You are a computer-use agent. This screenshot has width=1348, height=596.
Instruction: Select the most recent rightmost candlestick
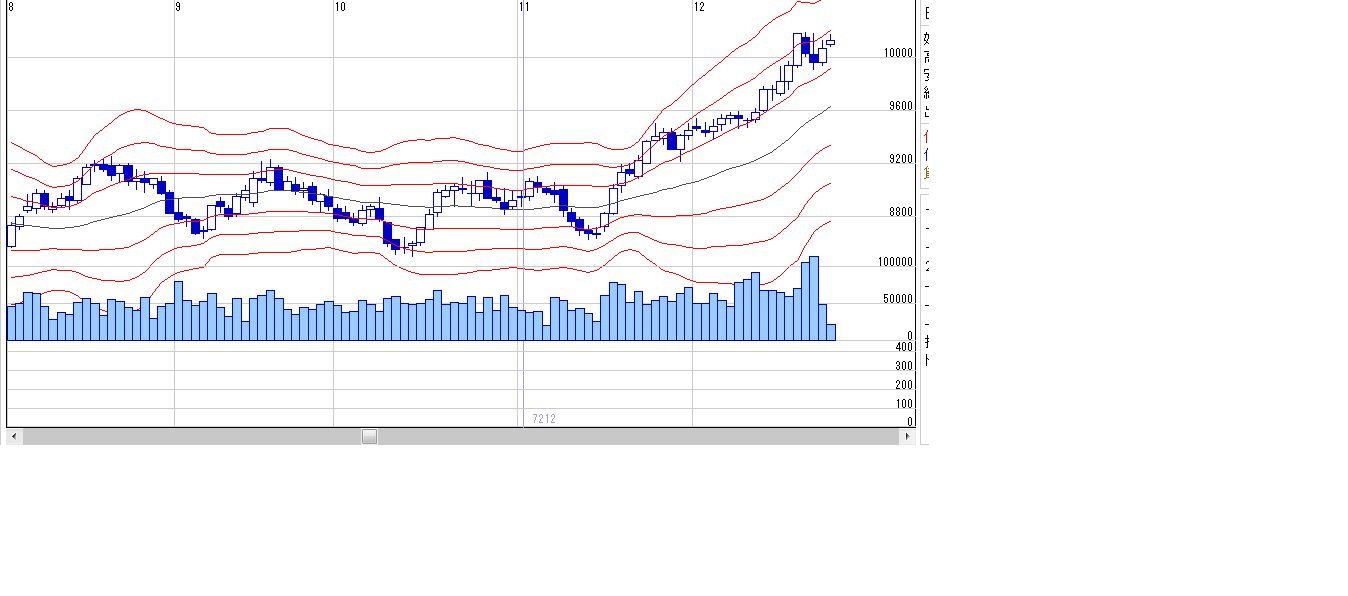point(830,41)
